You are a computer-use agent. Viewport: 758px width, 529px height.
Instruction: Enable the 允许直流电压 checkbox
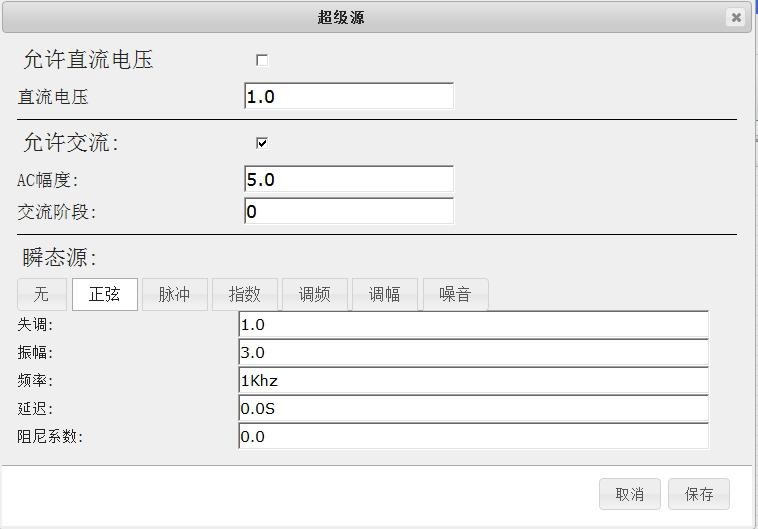[262, 60]
